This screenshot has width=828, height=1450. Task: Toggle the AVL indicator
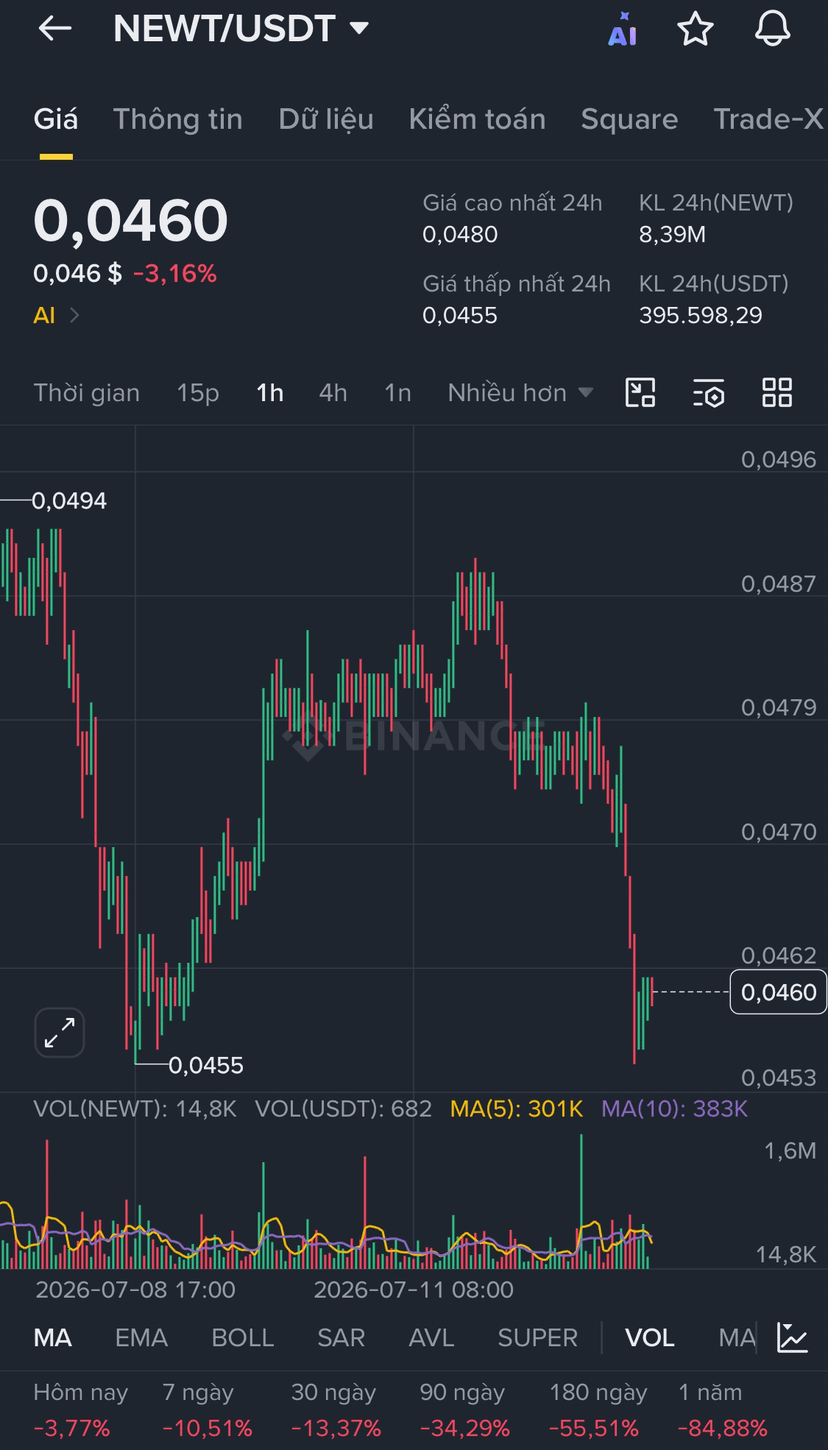tap(431, 1338)
